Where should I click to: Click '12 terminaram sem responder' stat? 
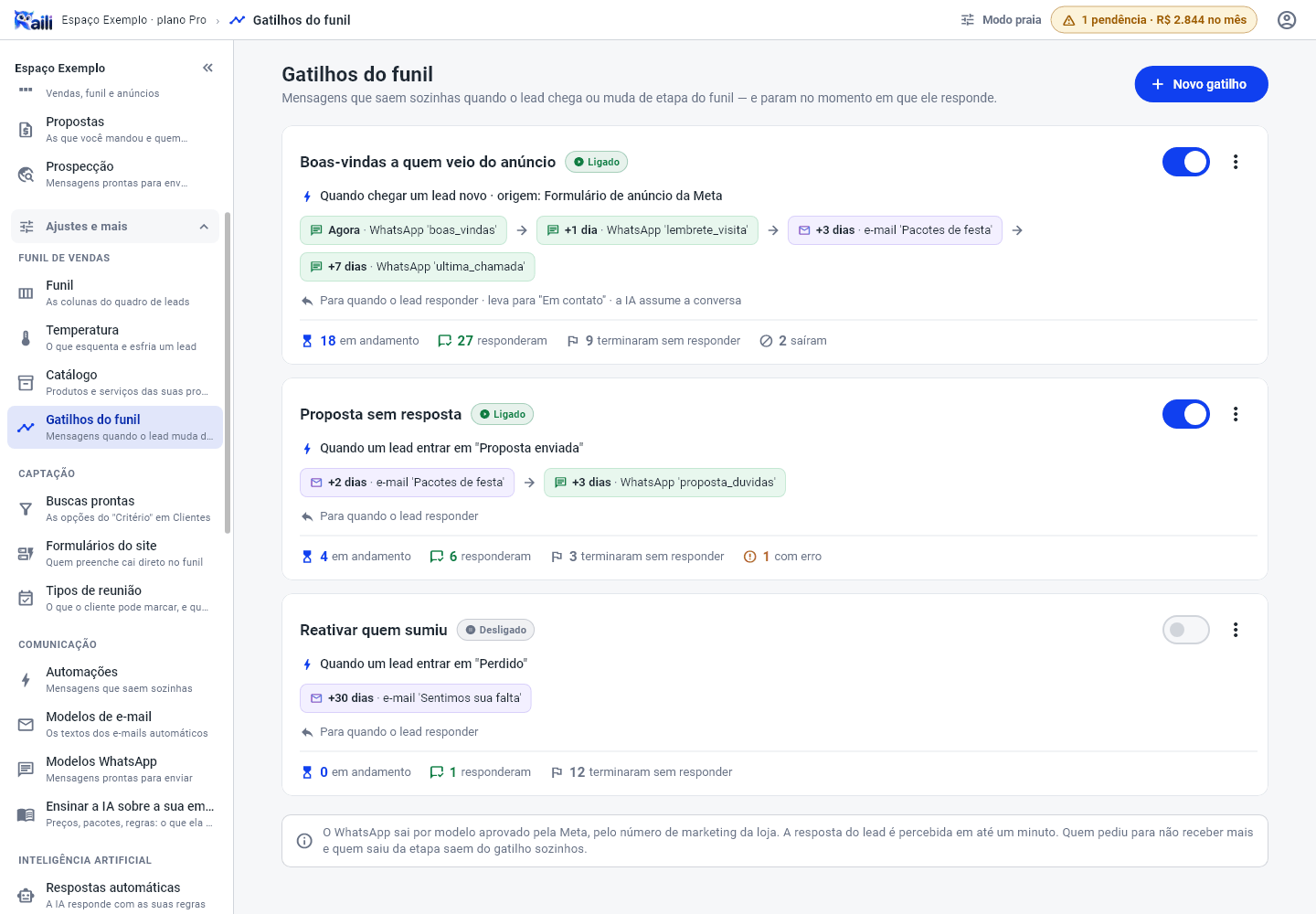(642, 772)
